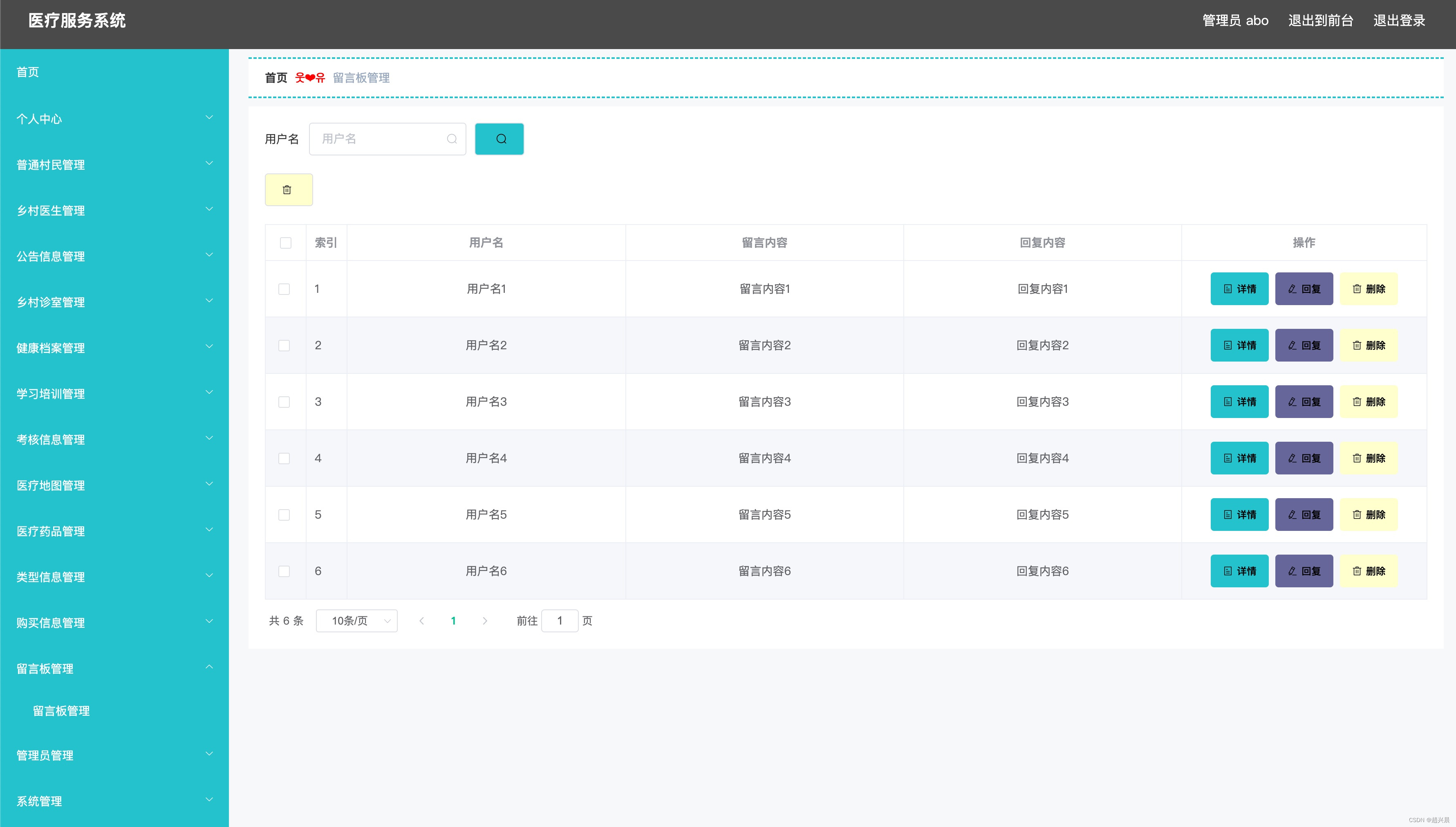The image size is (1456, 827).
Task: Reply to 用户名4 message
Action: [1304, 458]
